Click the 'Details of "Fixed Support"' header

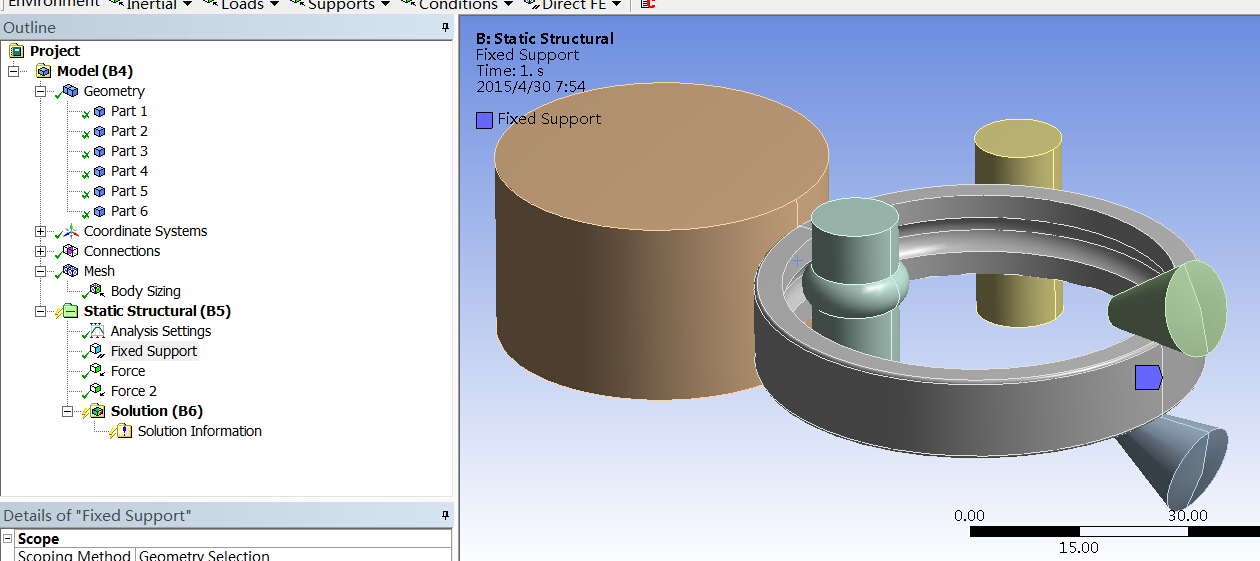click(x=97, y=516)
